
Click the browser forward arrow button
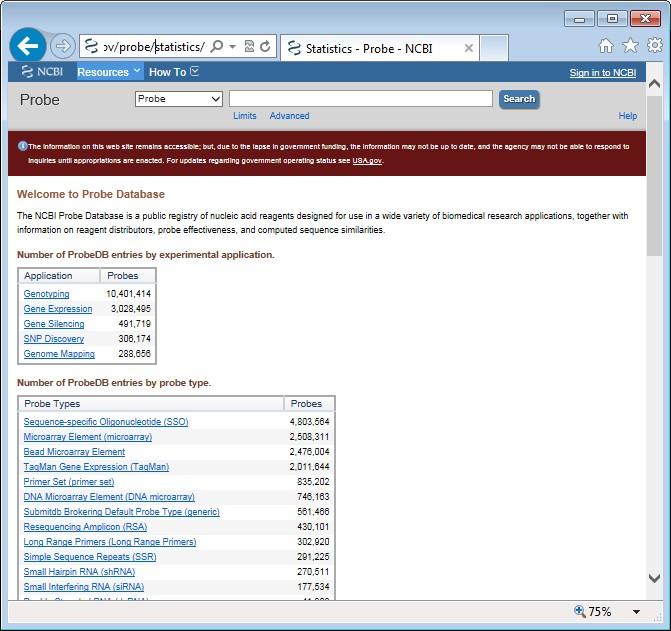click(x=62, y=46)
